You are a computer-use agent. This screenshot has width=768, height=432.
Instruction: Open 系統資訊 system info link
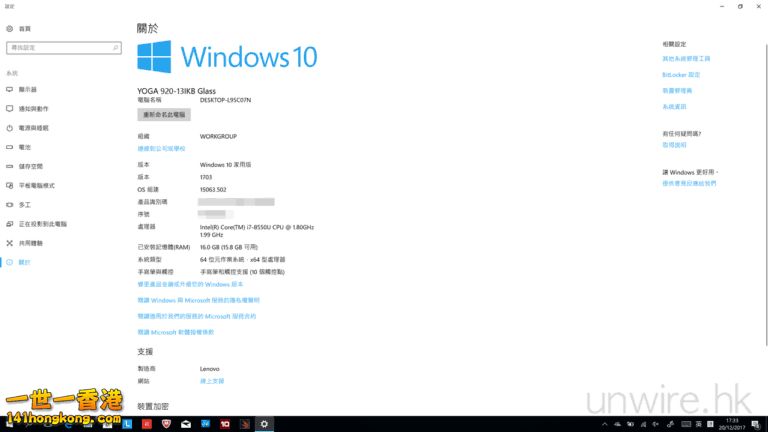(674, 107)
